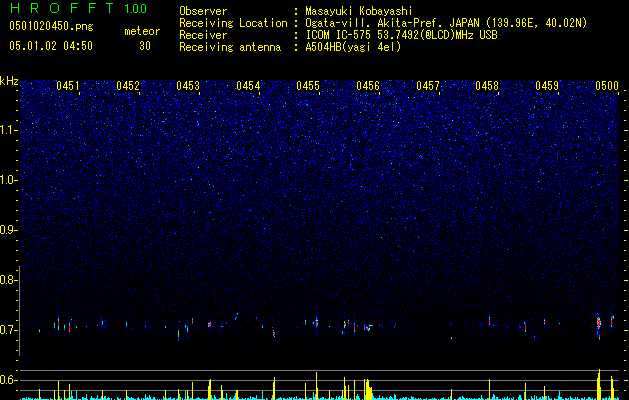
Task: Select the ICOM IC-575 receiver description
Action: tap(401, 35)
